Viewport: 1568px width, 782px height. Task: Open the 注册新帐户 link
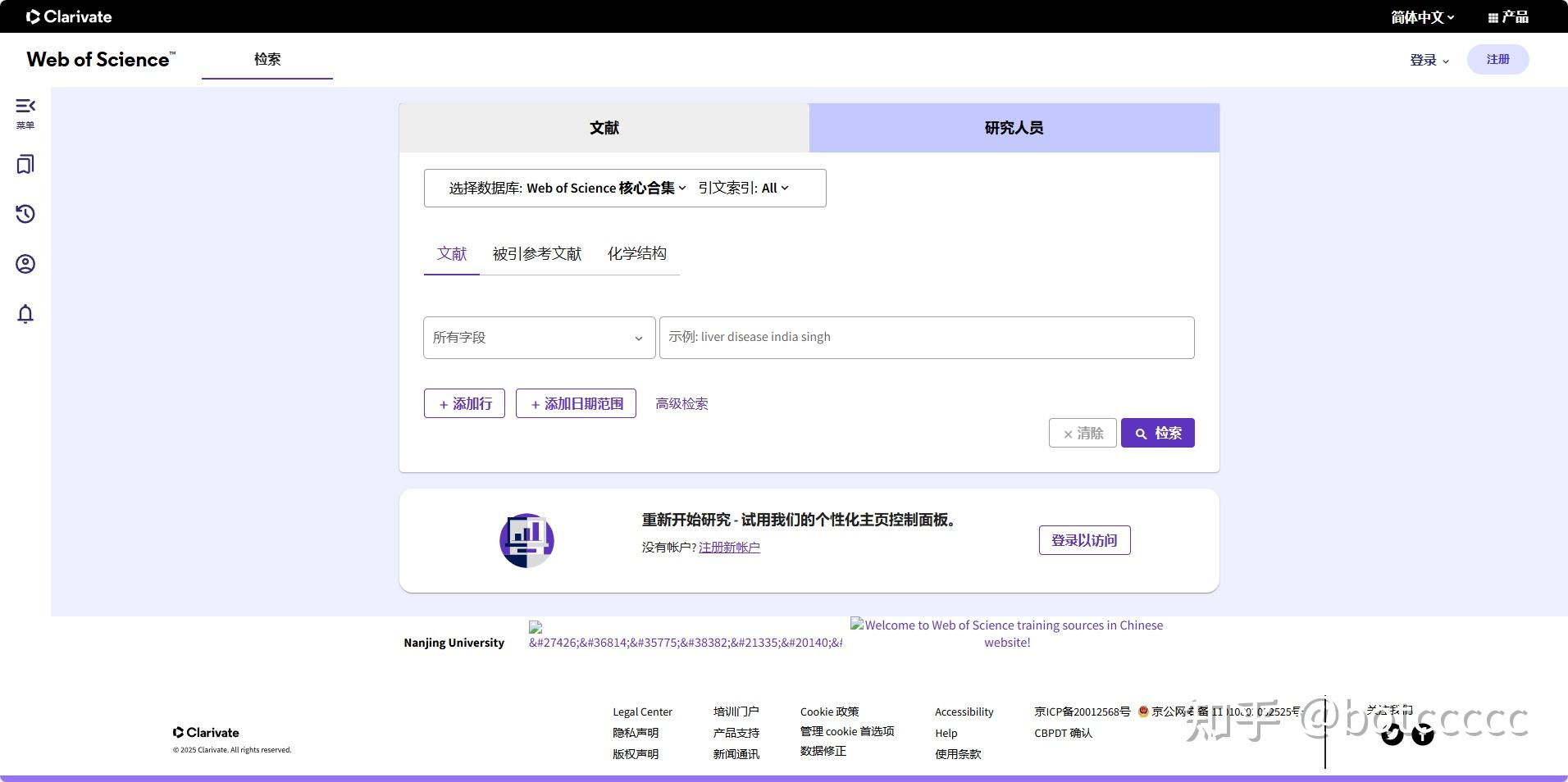[x=729, y=547]
